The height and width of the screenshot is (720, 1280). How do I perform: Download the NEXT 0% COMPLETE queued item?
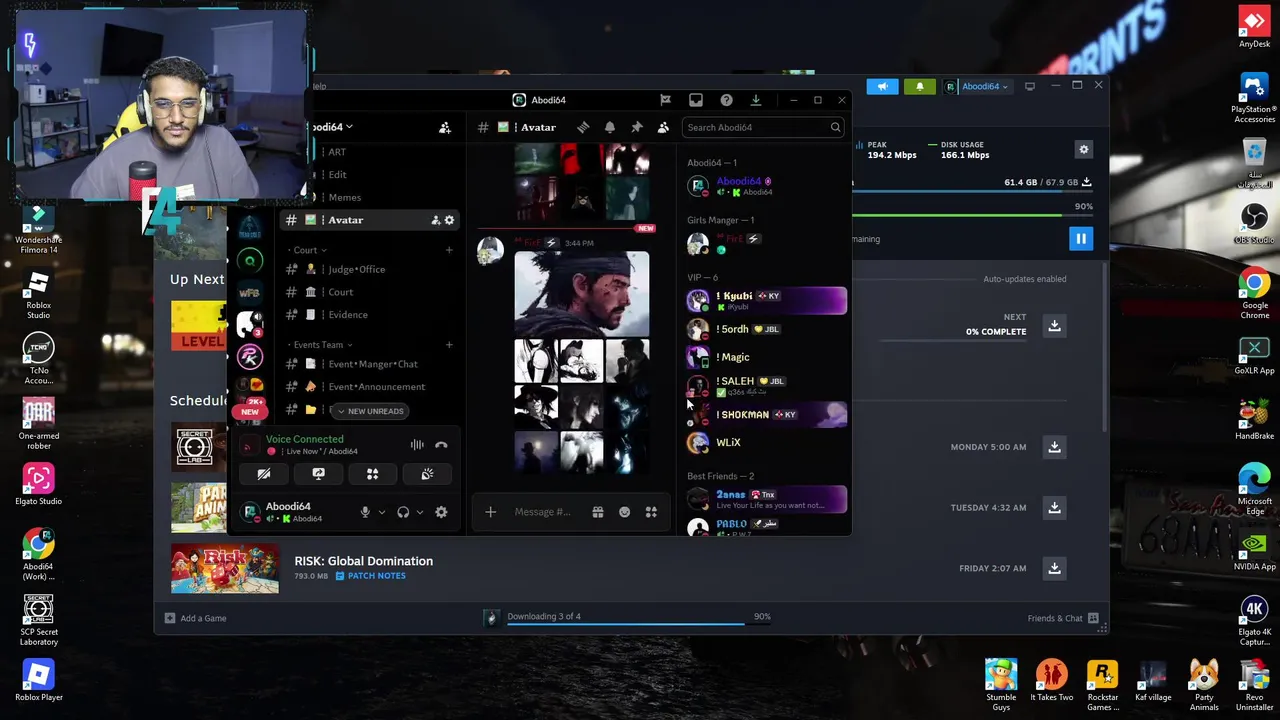1054,326
